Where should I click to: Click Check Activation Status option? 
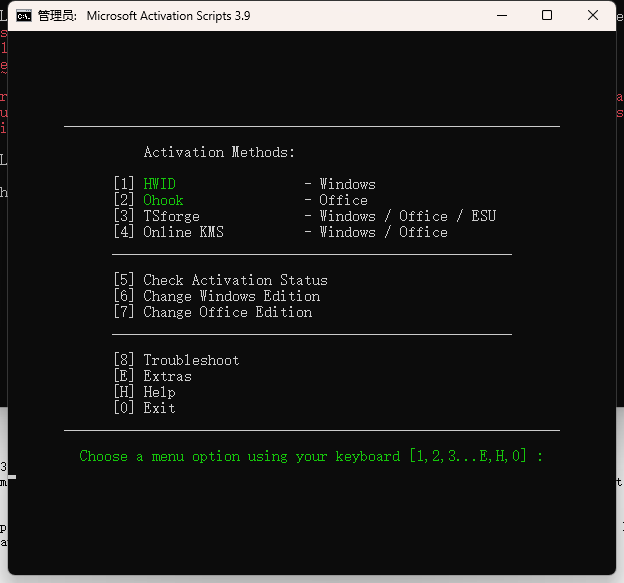point(235,280)
